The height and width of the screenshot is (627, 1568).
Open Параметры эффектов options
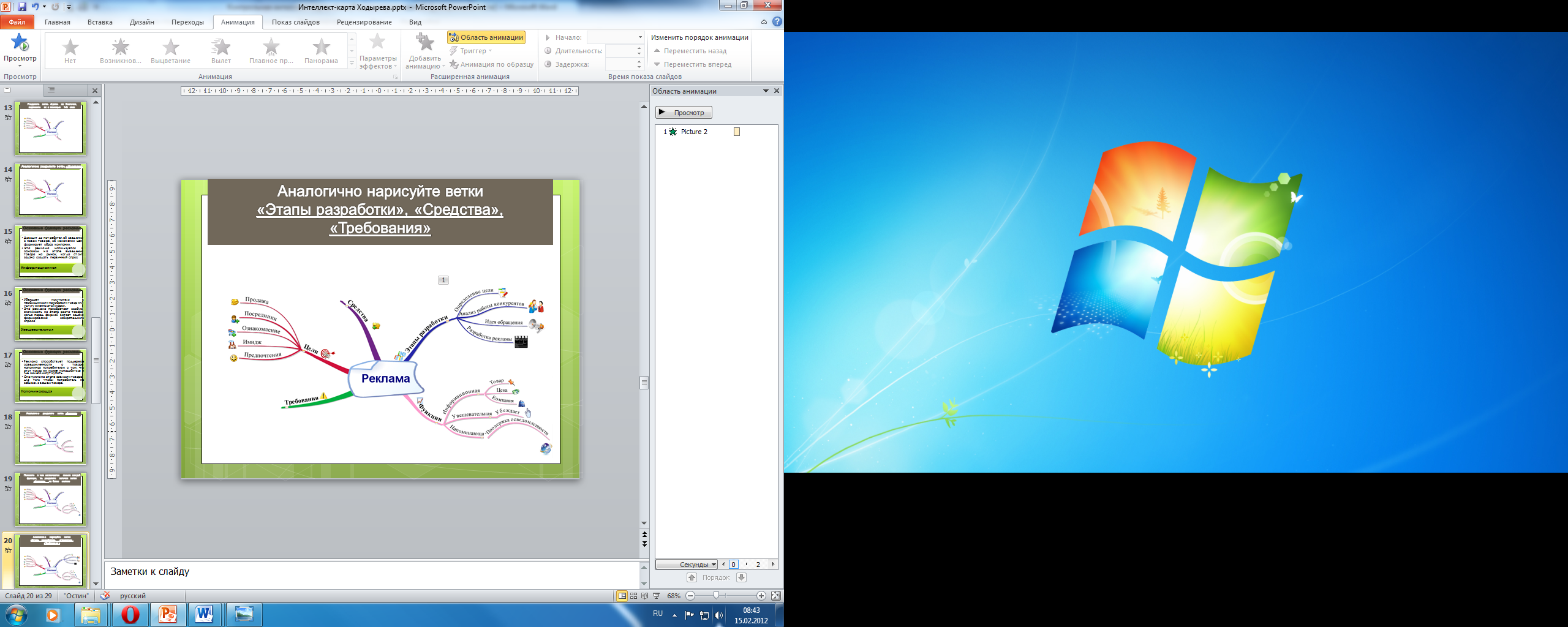point(378,51)
